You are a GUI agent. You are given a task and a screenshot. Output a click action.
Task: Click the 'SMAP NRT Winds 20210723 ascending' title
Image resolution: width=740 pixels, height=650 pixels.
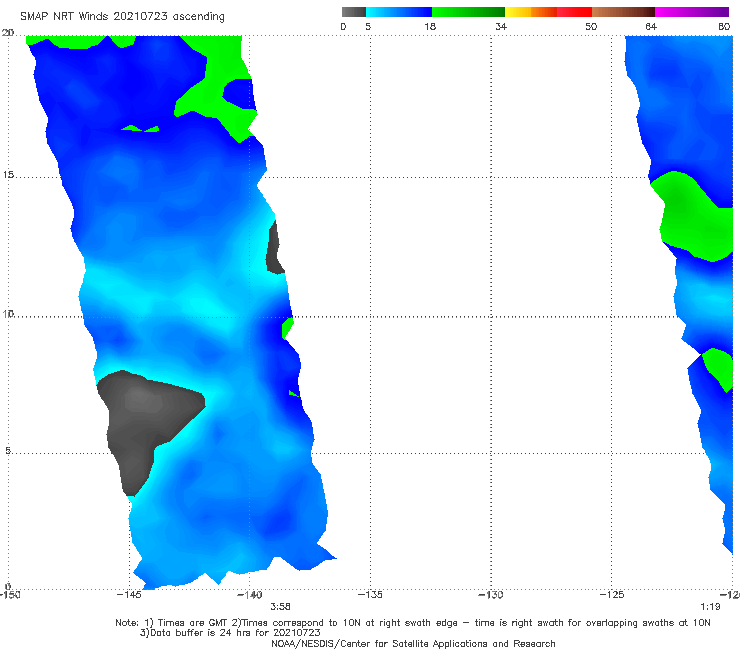122,17
